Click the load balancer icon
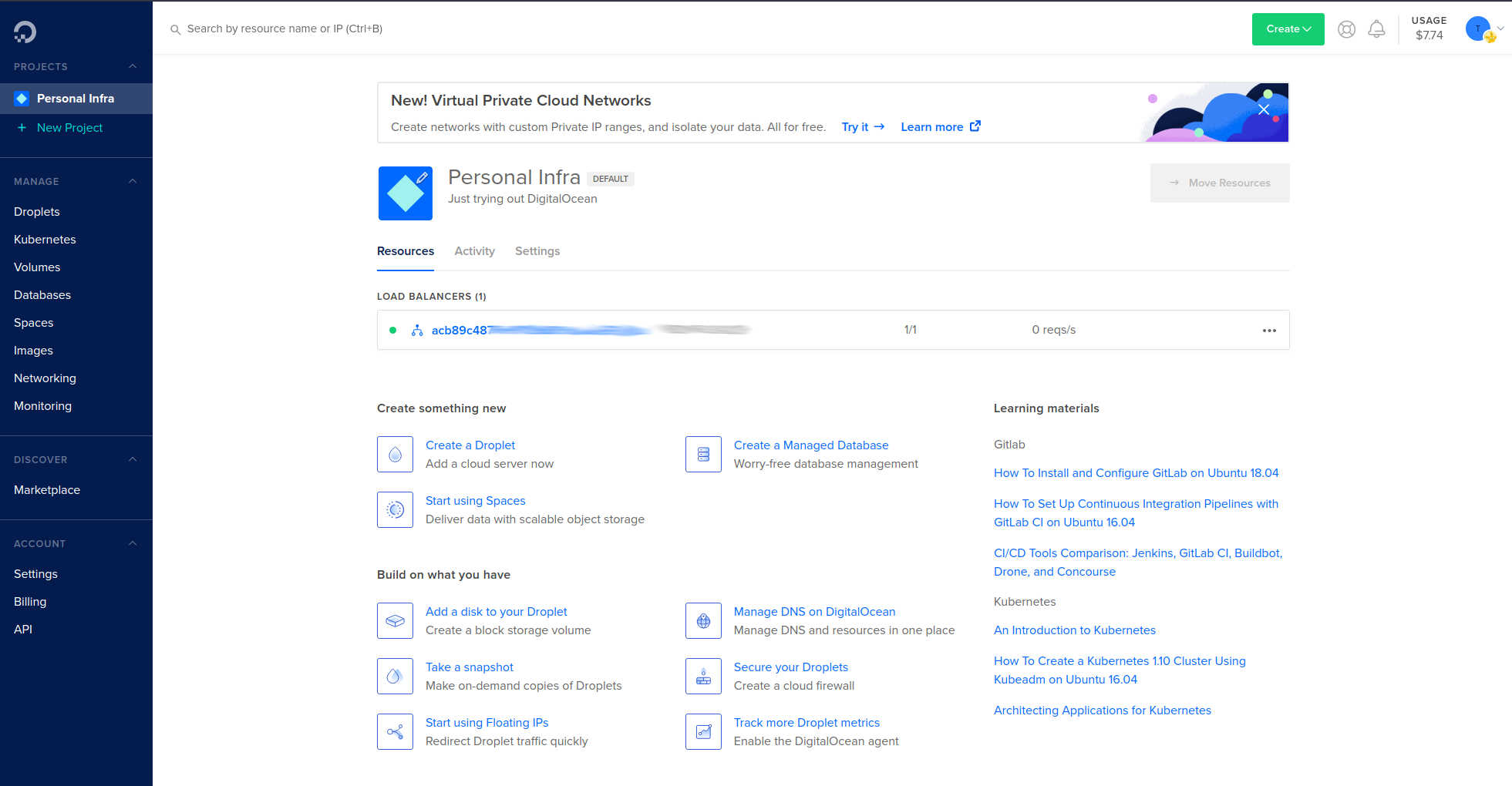The image size is (1512, 786). pos(417,331)
